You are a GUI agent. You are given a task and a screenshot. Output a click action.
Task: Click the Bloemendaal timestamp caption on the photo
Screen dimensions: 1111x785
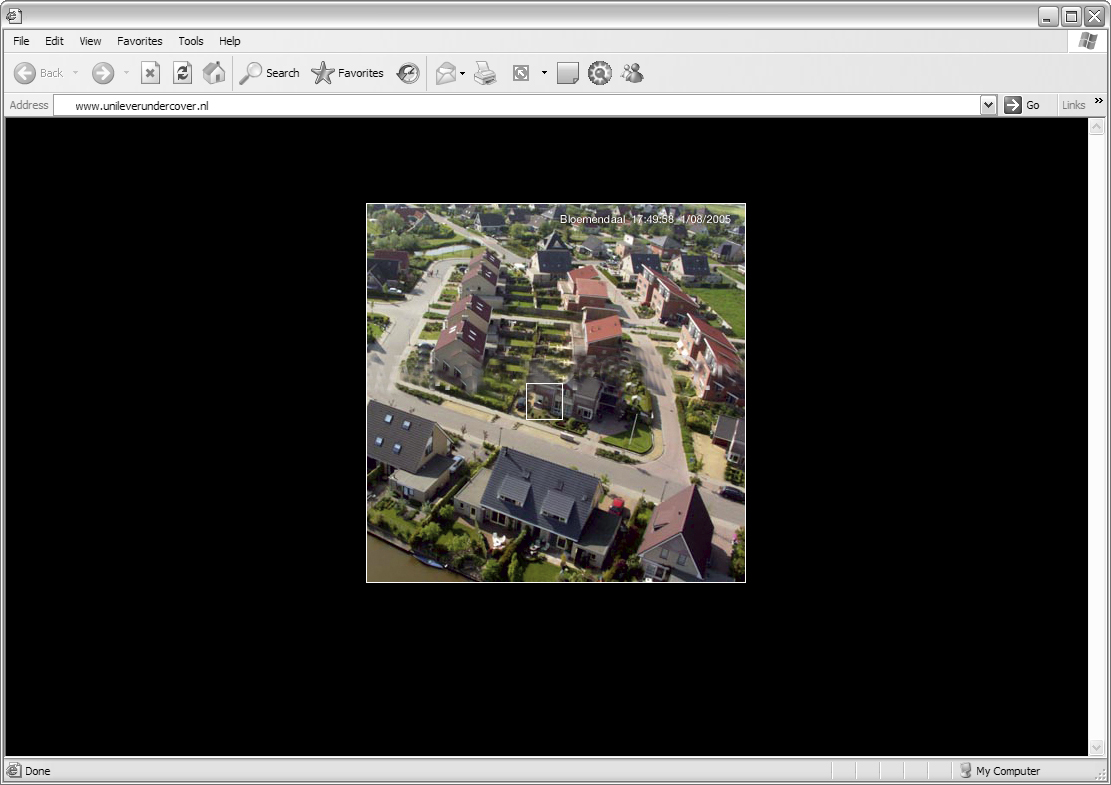click(x=645, y=220)
